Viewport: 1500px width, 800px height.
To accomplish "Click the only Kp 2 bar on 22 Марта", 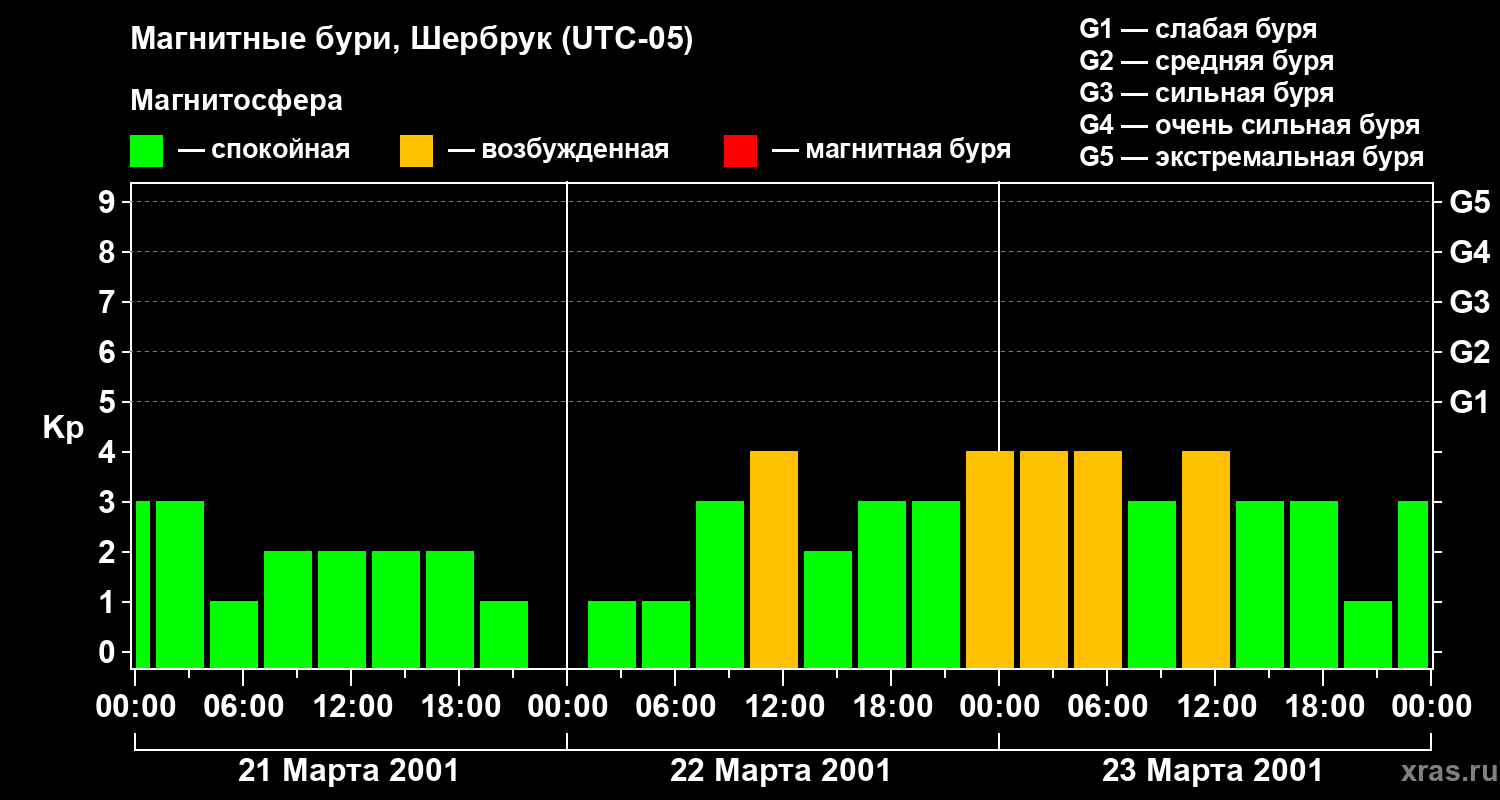I will coord(828,609).
